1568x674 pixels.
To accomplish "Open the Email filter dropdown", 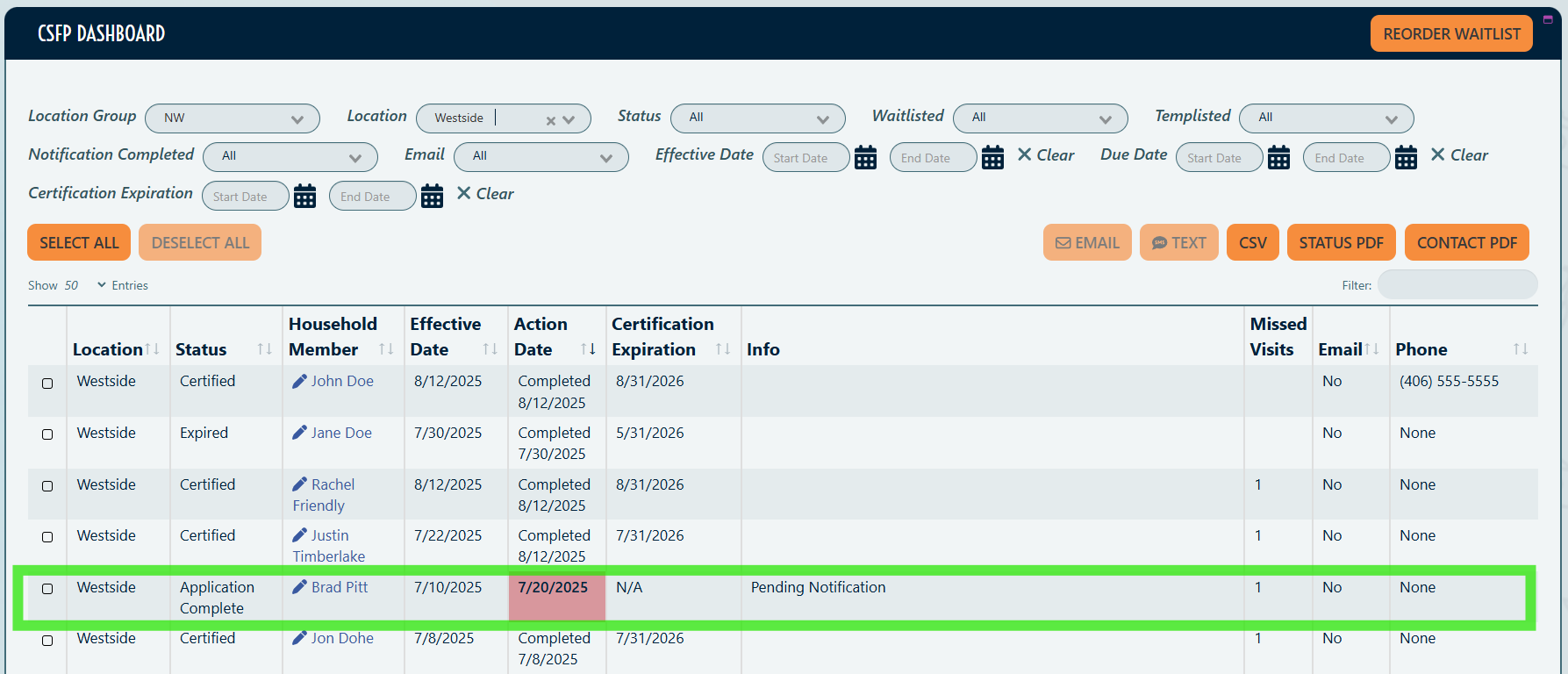I will coord(541,157).
